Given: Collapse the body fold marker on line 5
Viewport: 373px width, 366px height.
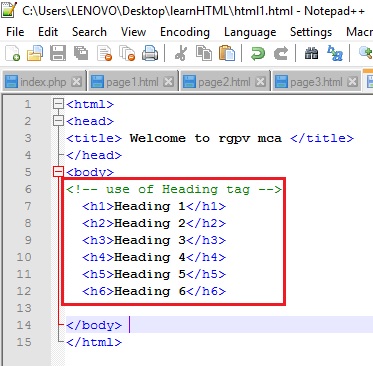Looking at the screenshot, I should coord(58,172).
